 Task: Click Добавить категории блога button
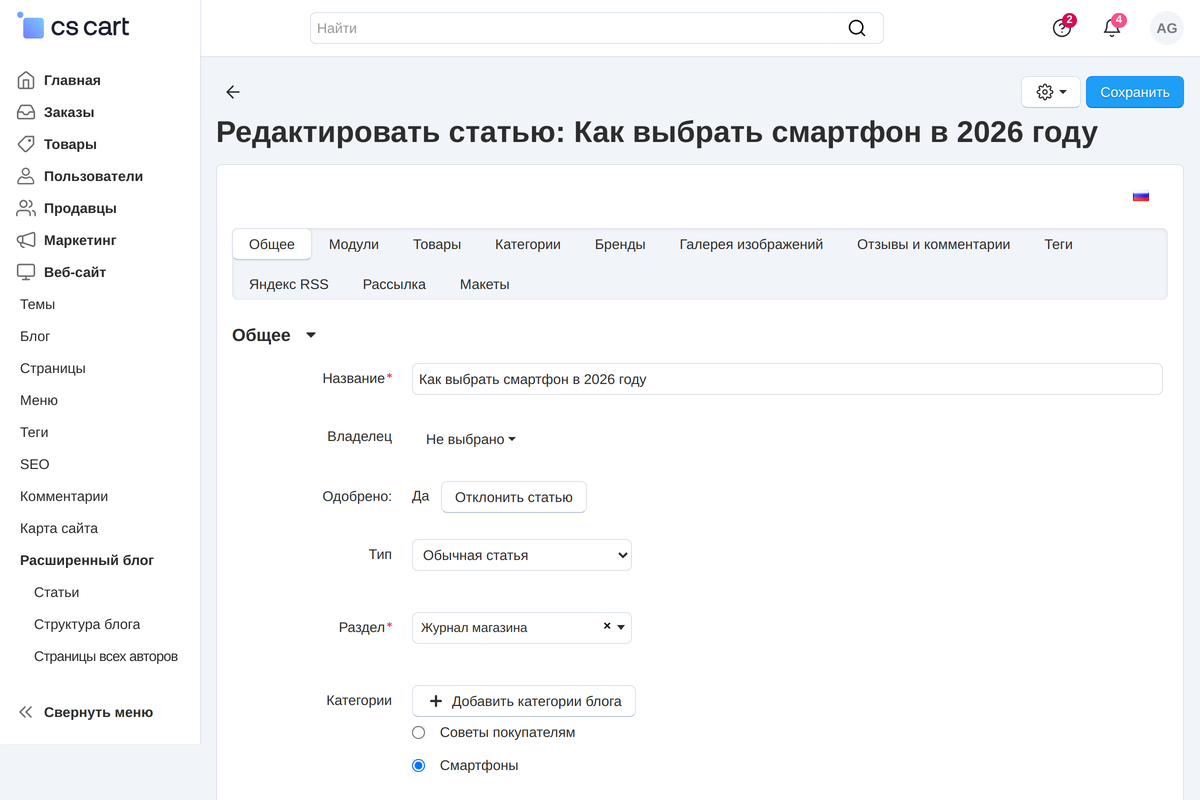[524, 701]
